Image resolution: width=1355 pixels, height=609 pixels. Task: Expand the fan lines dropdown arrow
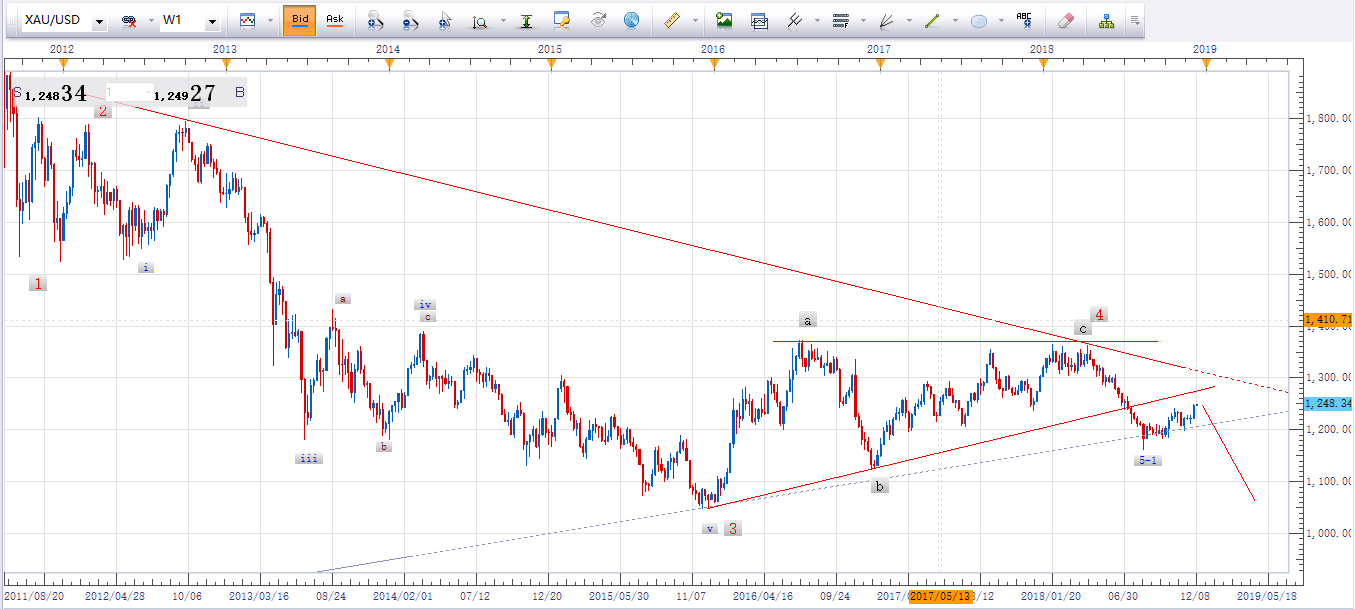pyautogui.click(x=910, y=21)
